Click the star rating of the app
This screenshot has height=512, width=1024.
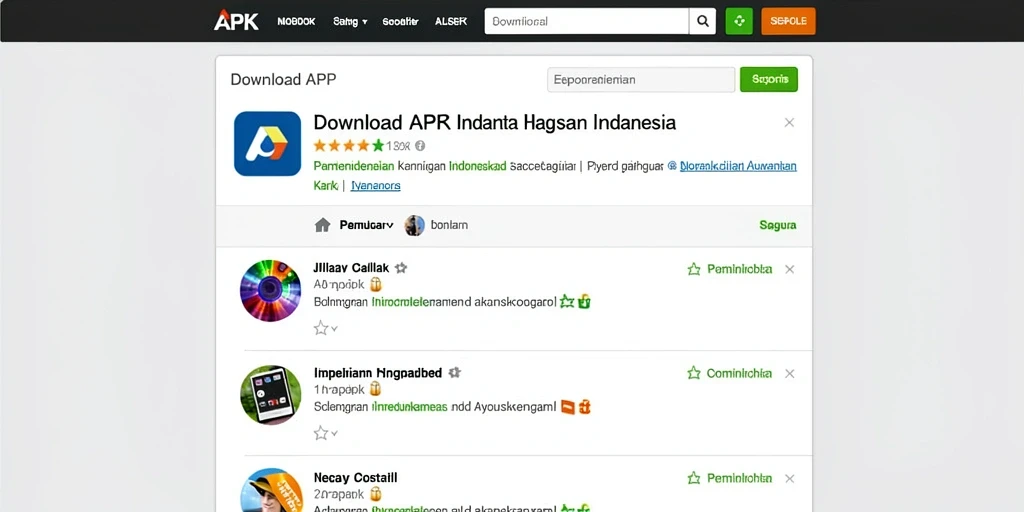pyautogui.click(x=349, y=146)
